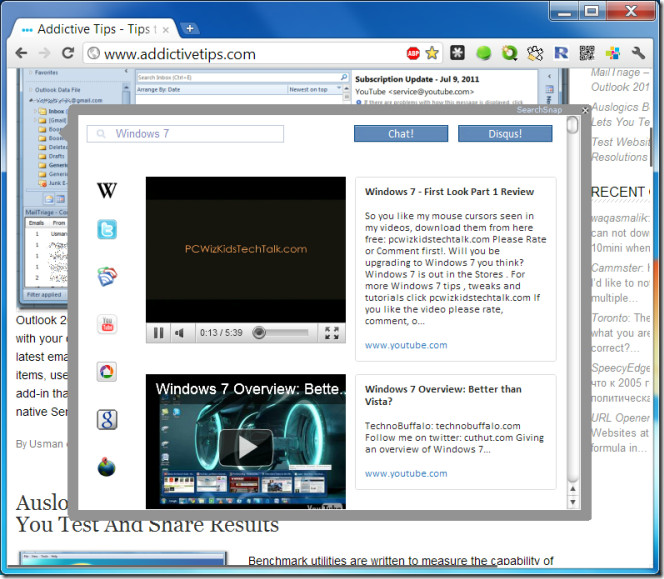The width and height of the screenshot is (664, 579).
Task: Close the Addictive Tips tab
Action: pos(166,30)
